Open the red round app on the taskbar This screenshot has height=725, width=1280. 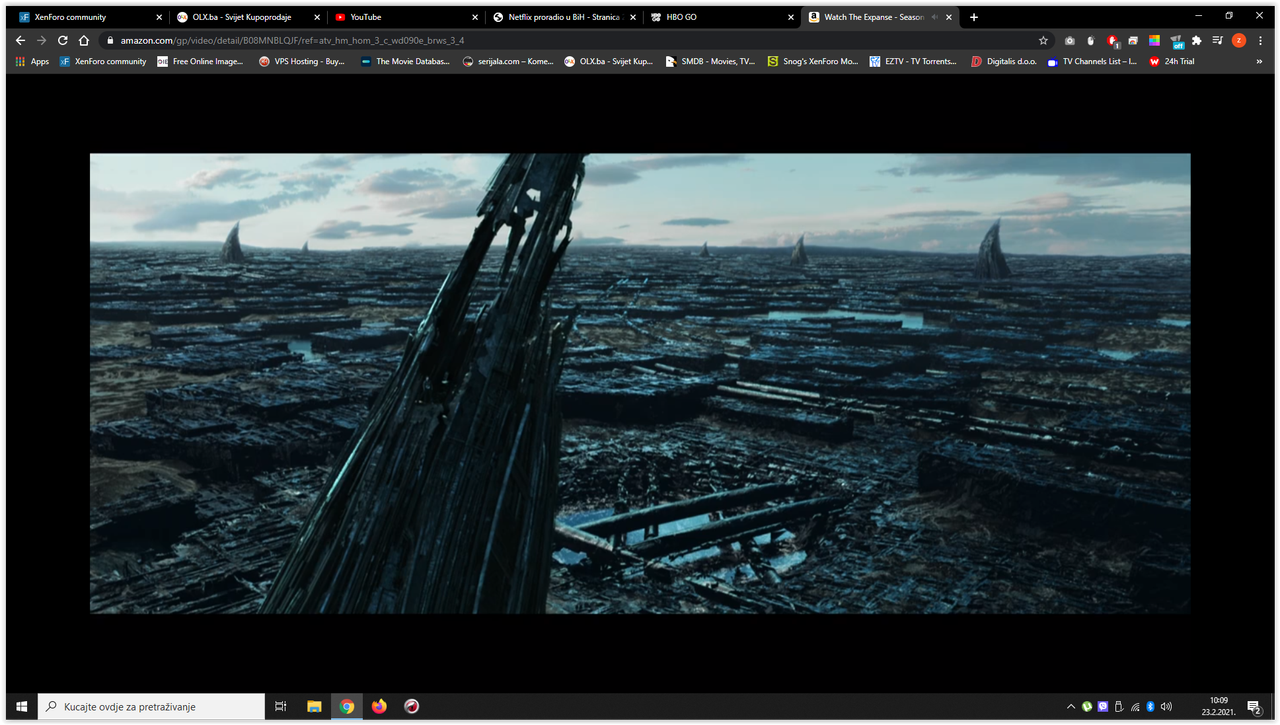coord(411,706)
